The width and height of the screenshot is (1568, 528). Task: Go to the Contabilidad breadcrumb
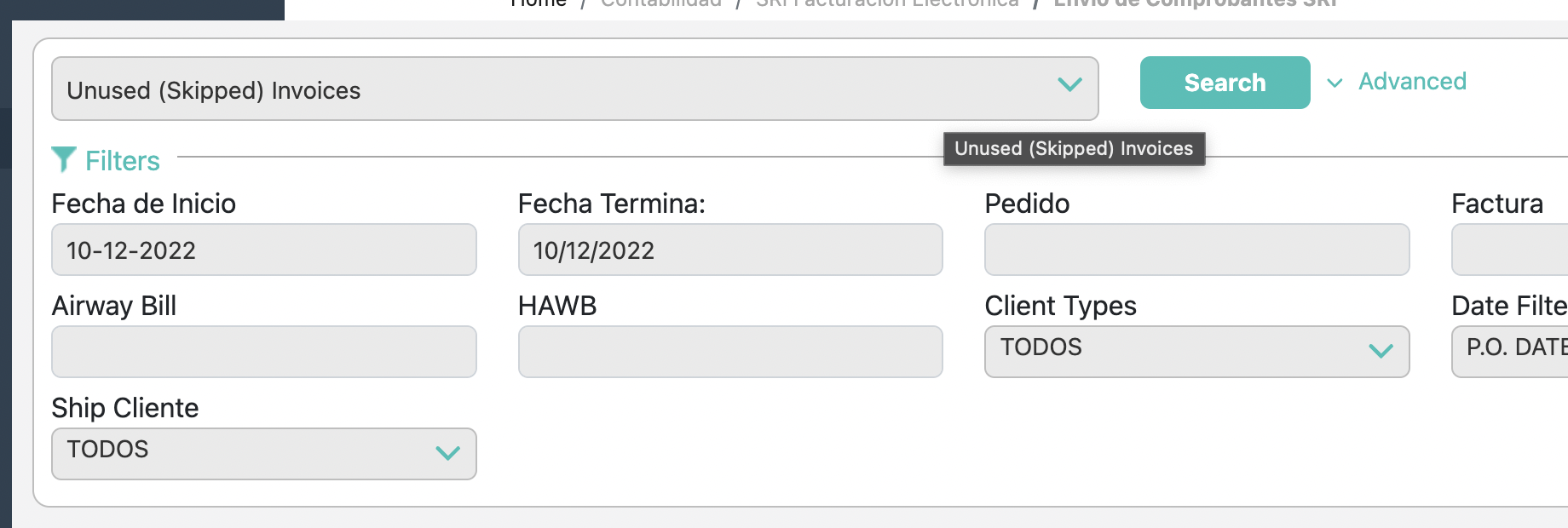click(660, 3)
